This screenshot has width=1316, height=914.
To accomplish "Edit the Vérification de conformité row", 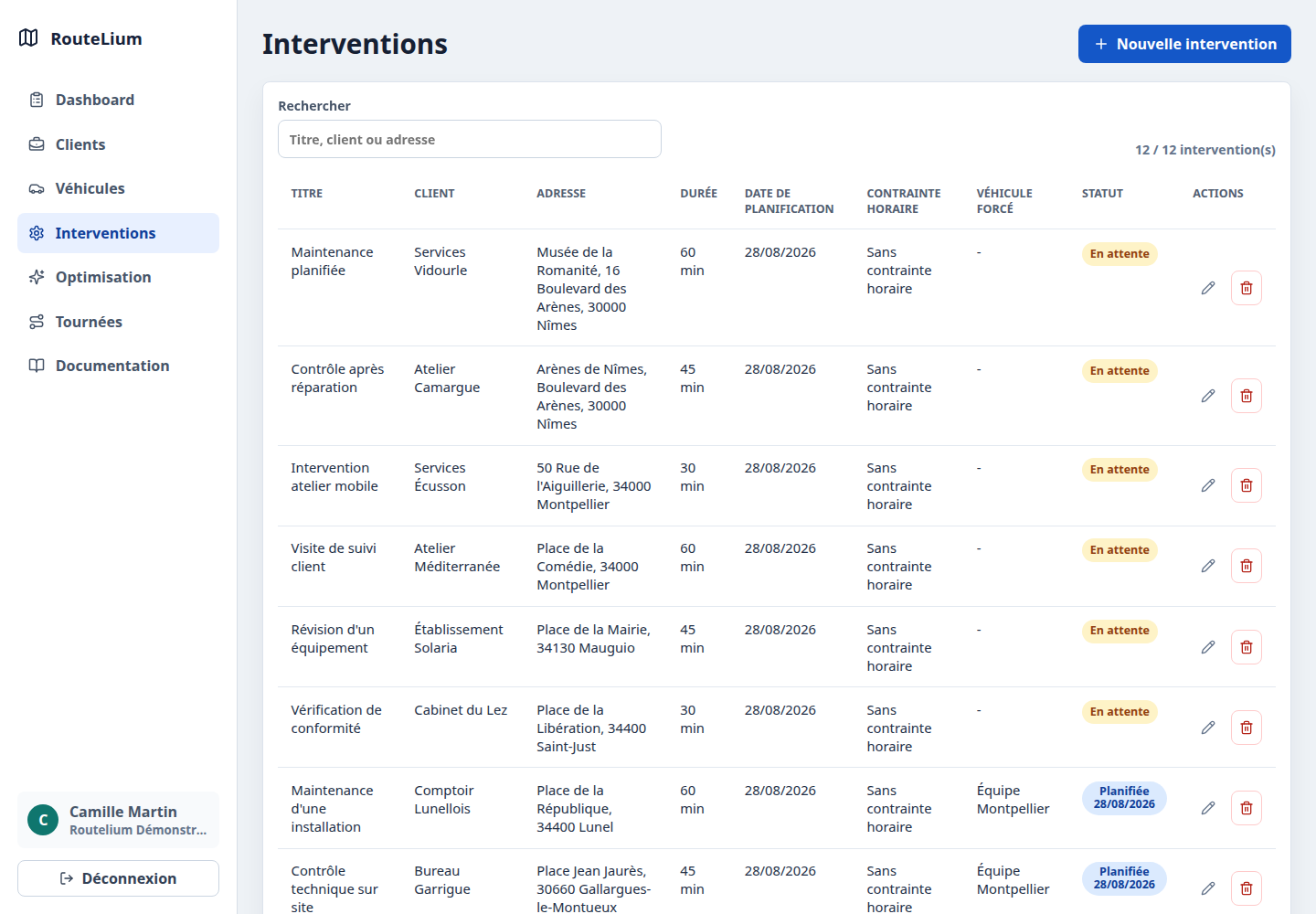I will point(1208,728).
